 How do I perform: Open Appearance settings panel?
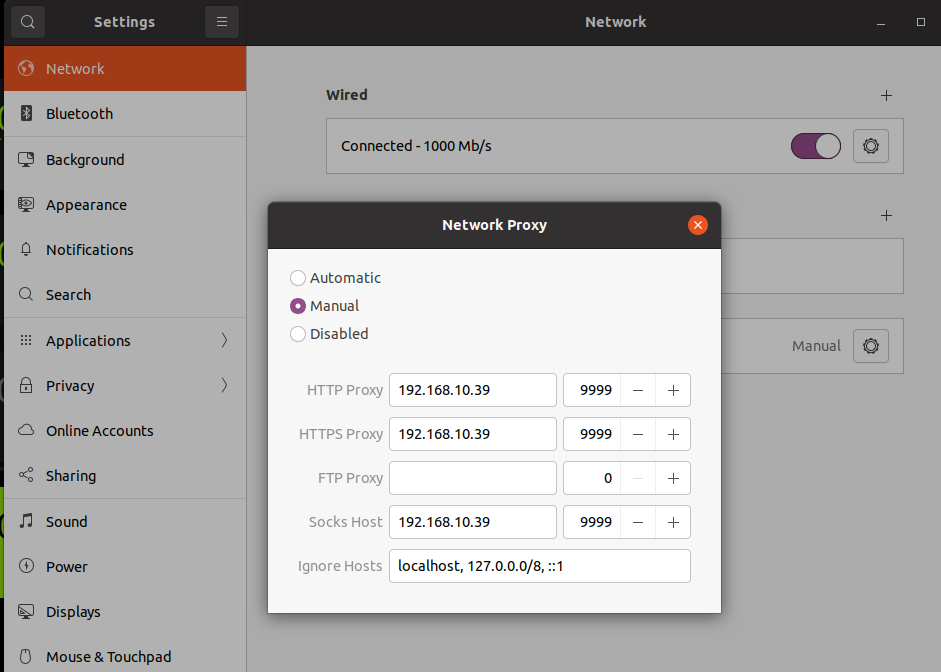click(x=125, y=205)
